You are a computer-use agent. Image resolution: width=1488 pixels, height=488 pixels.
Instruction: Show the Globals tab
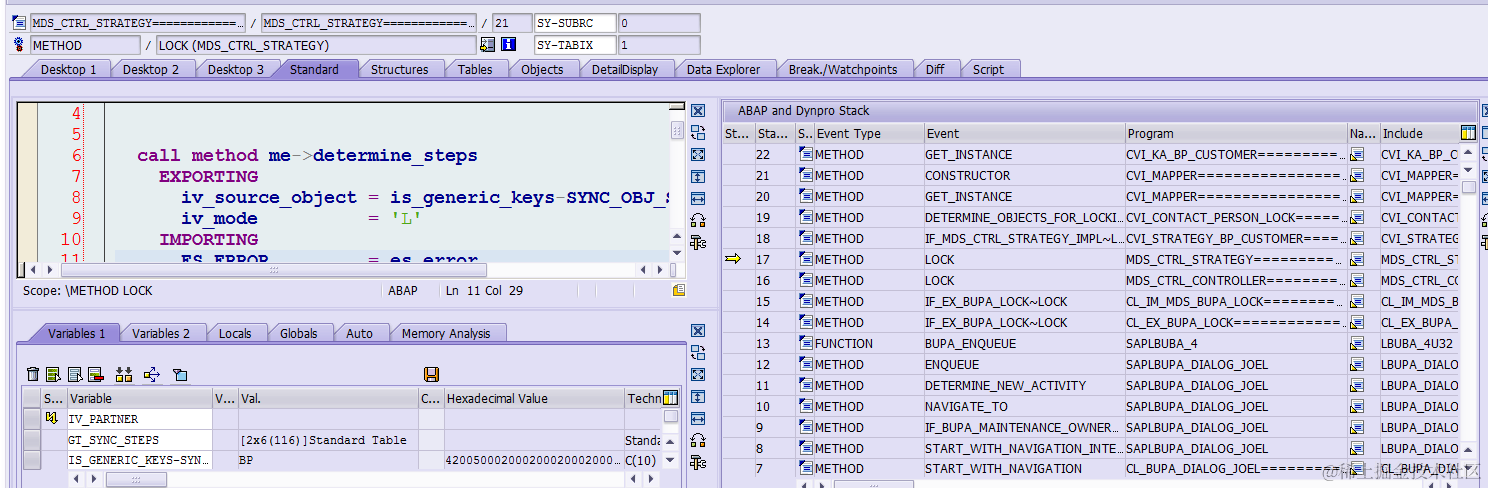(x=298, y=333)
